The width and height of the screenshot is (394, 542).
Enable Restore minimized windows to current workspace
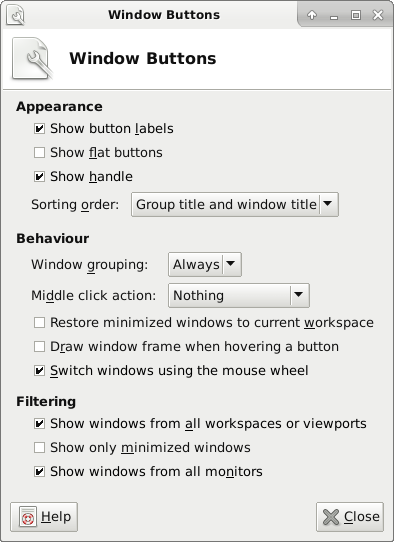tap(39, 323)
